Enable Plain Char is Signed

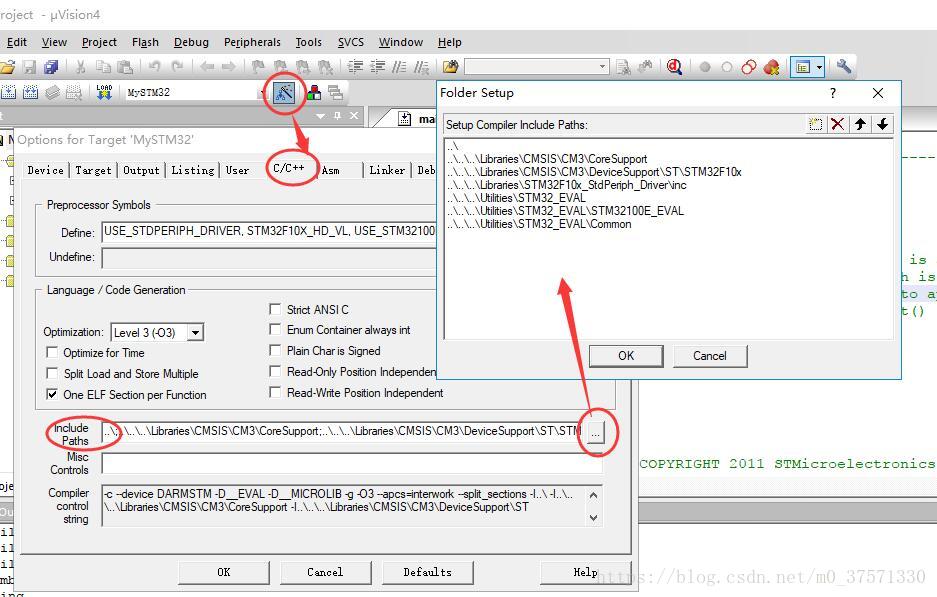click(x=275, y=350)
